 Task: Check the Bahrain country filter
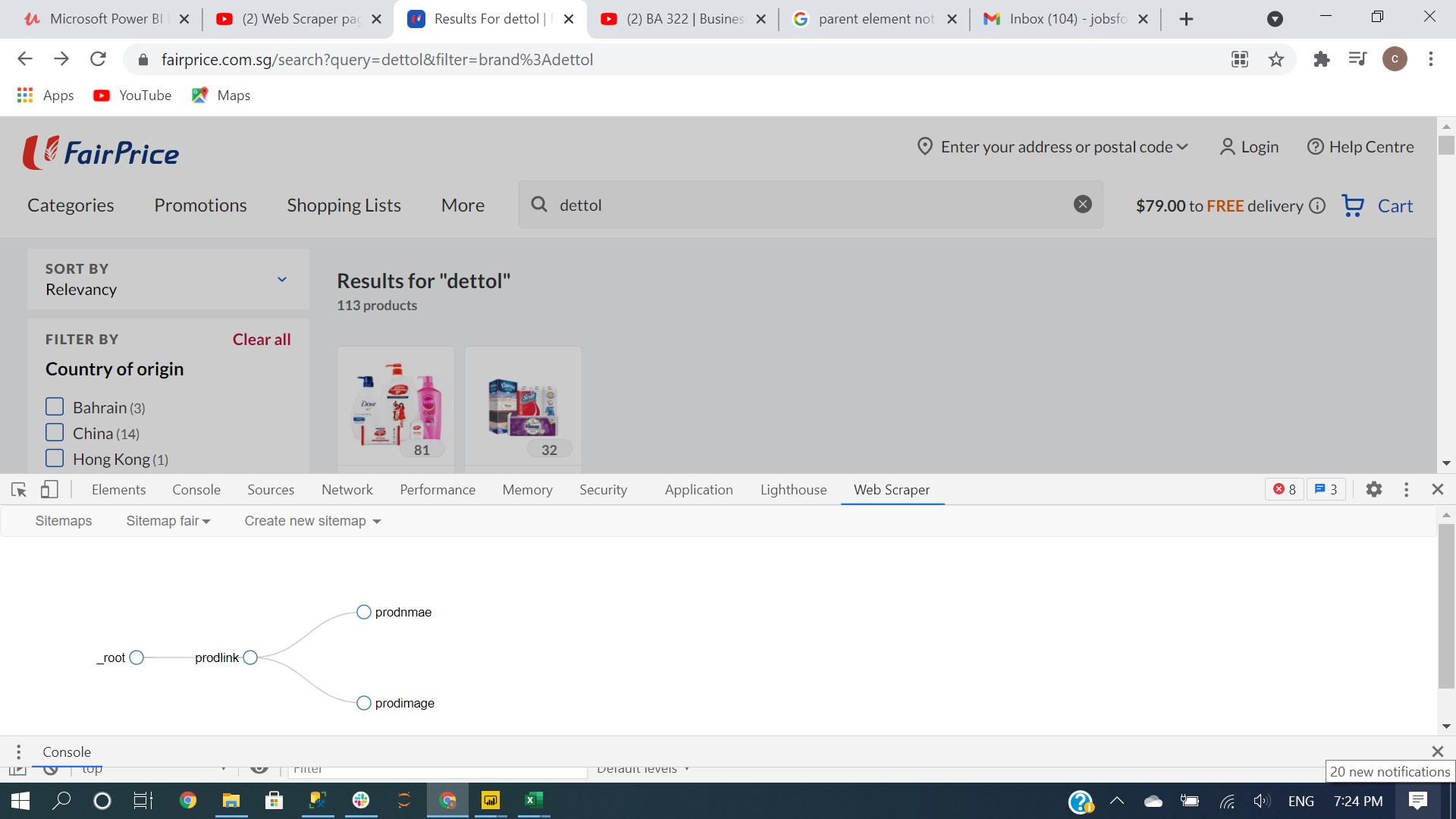click(x=55, y=407)
